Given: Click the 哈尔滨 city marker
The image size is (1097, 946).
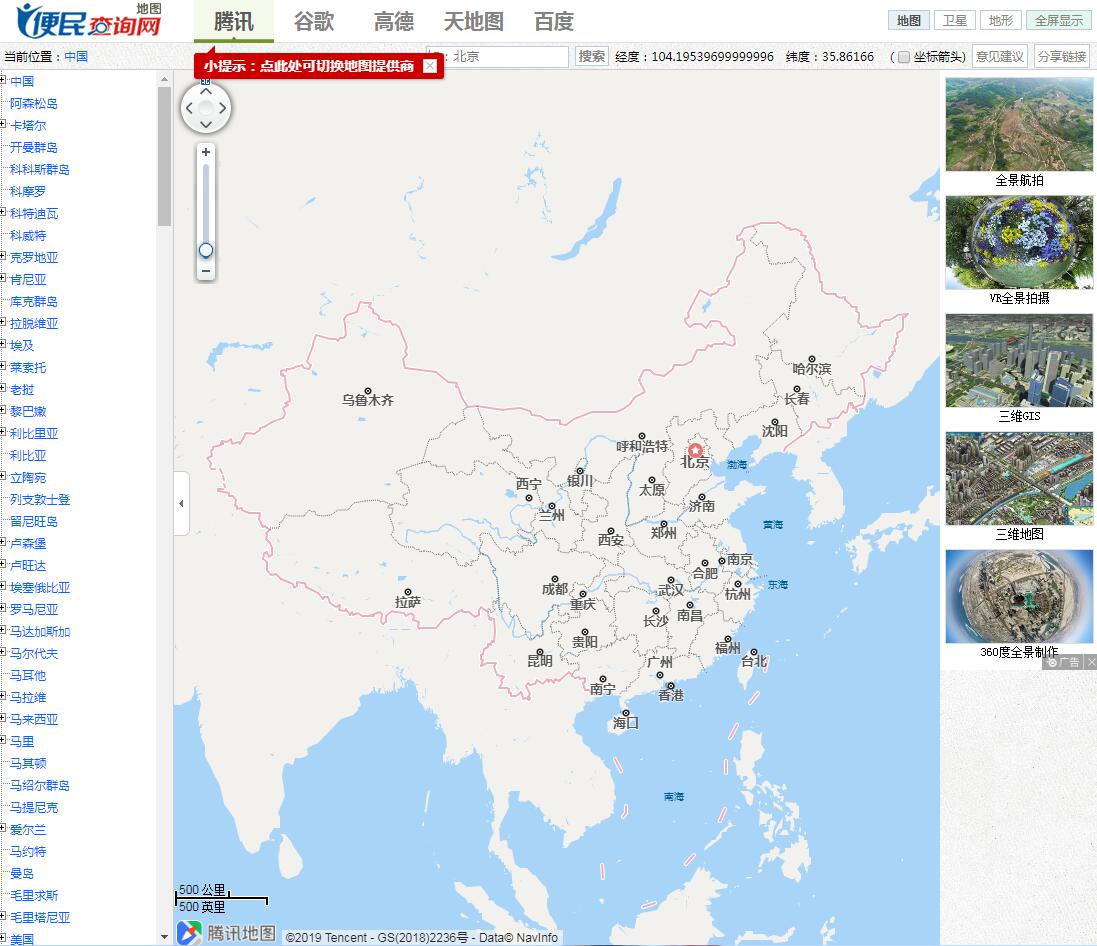Looking at the screenshot, I should 812,359.
